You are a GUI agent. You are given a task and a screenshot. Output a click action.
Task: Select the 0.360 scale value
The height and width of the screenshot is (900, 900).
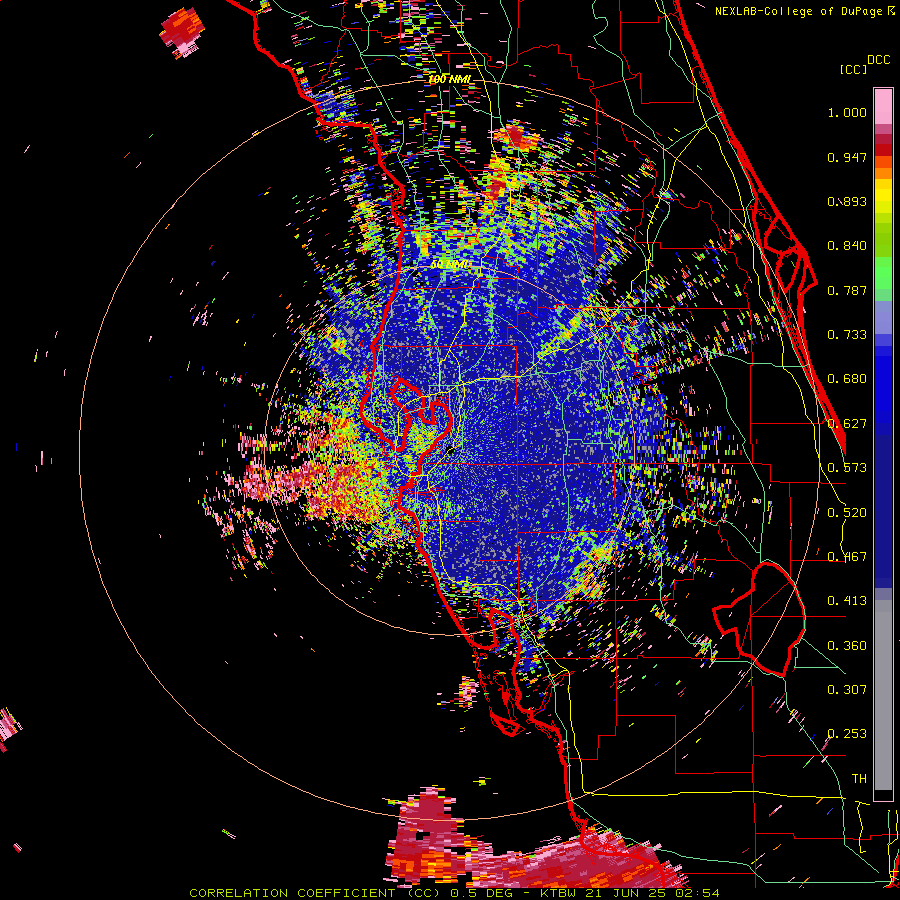click(x=847, y=646)
